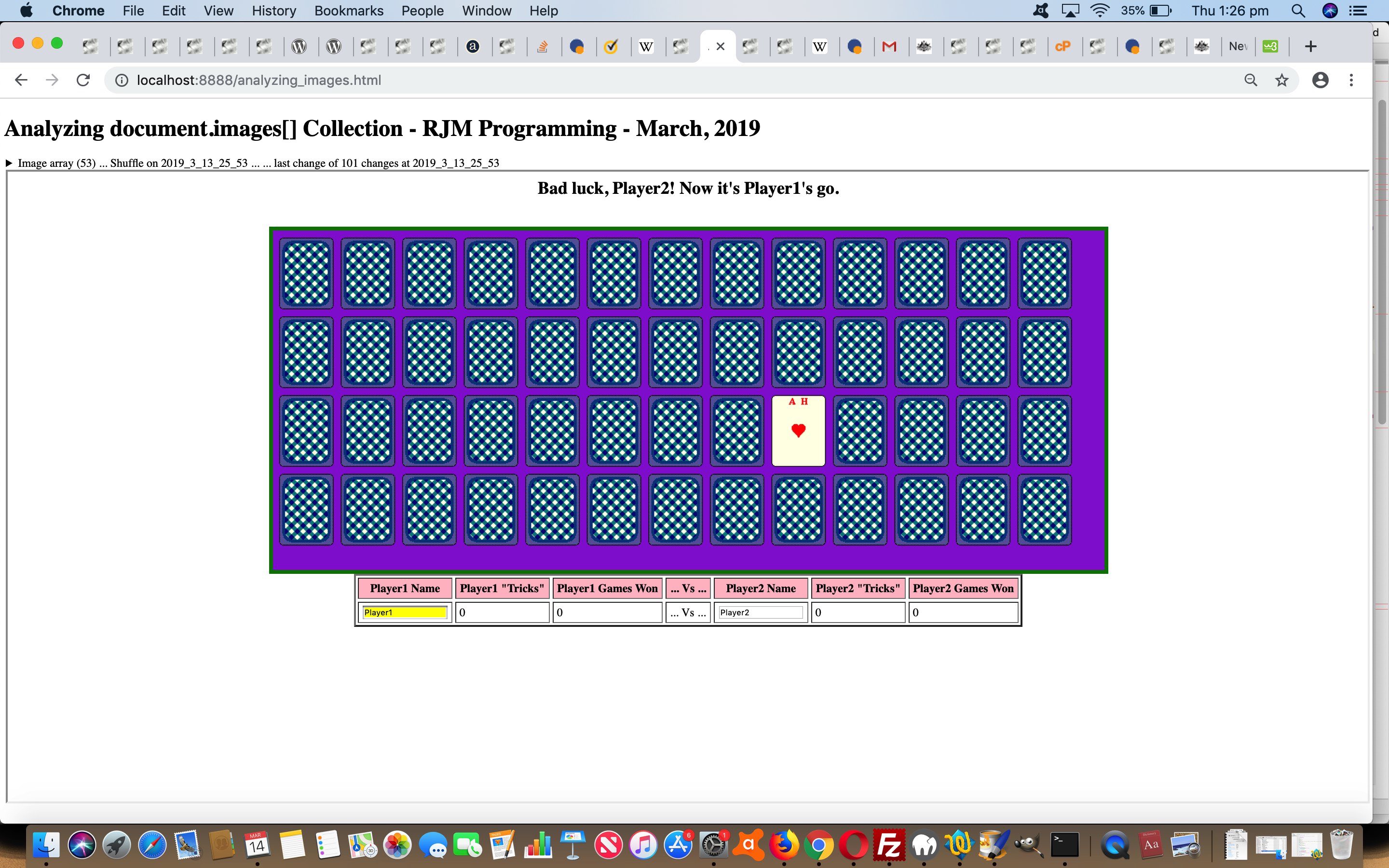Click the new tab button
The width and height of the screenshot is (1389, 868).
(x=1310, y=46)
